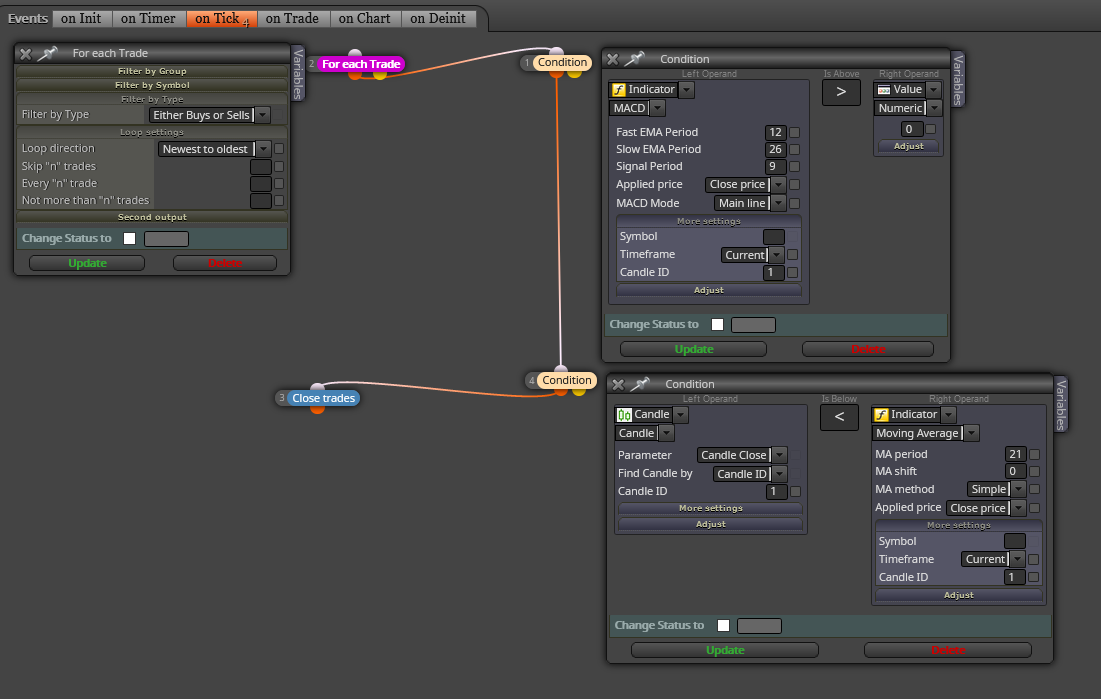Enable Change Status to in For each Trade
The height and width of the screenshot is (699, 1101).
pos(129,239)
